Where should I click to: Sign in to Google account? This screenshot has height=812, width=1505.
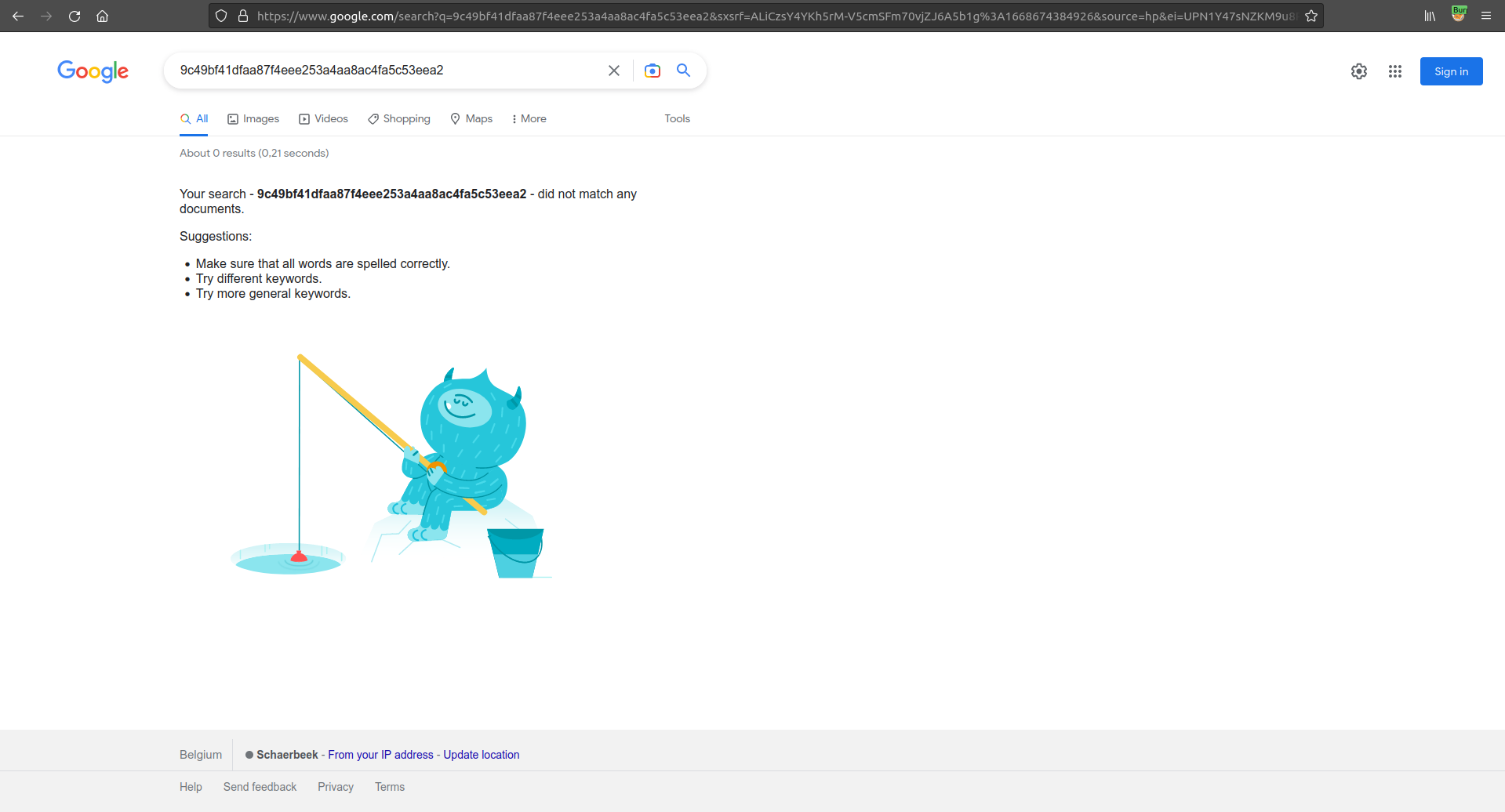click(1451, 71)
